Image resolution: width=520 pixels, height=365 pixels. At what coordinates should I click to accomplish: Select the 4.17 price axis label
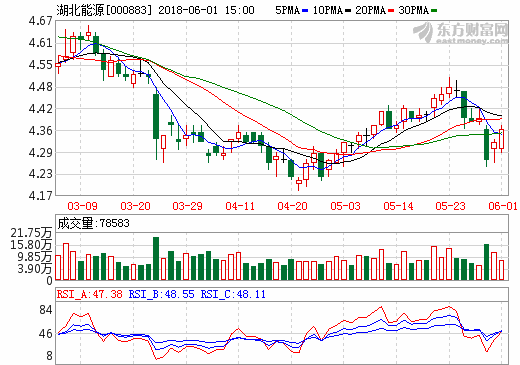(x=41, y=196)
